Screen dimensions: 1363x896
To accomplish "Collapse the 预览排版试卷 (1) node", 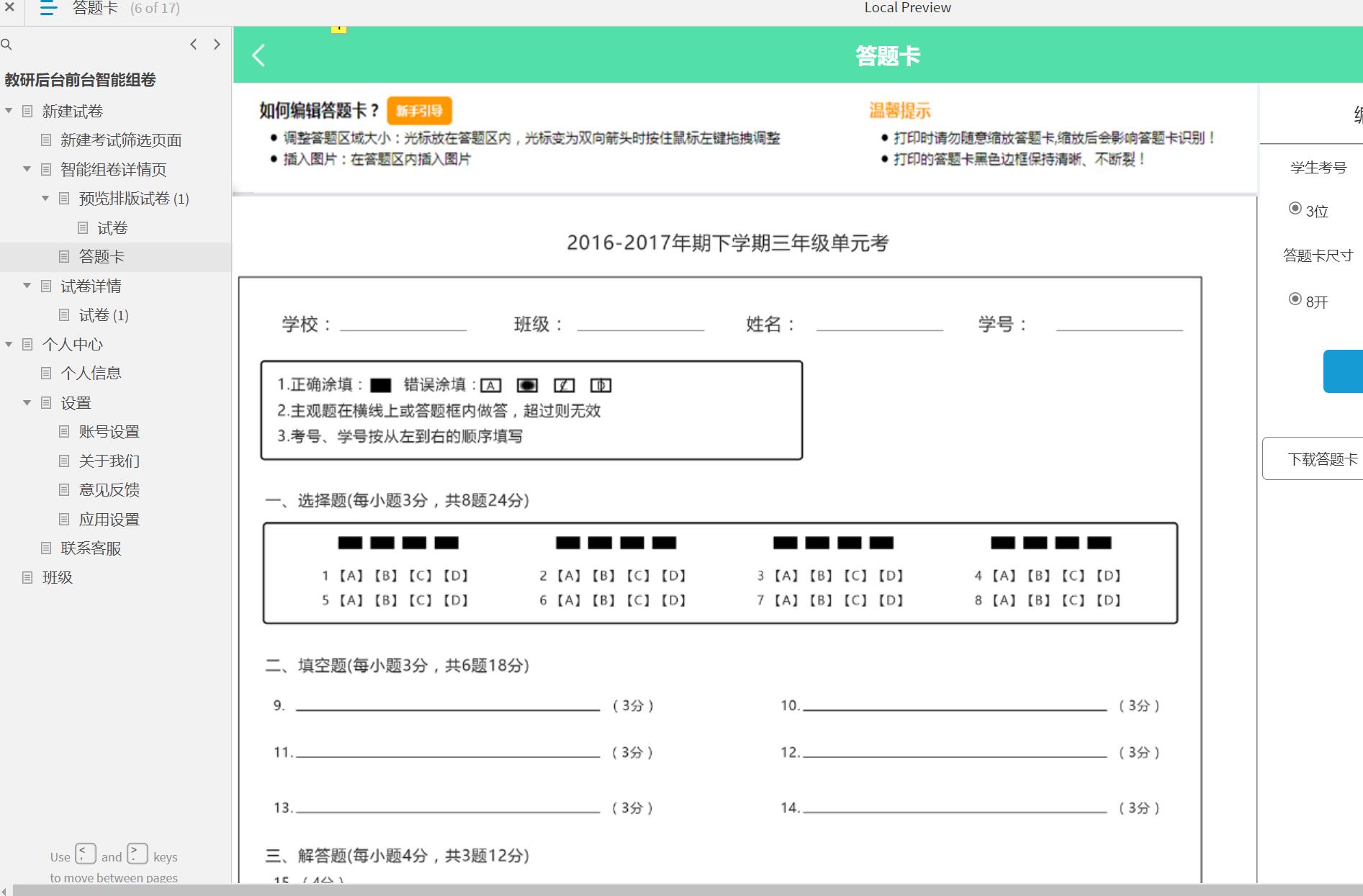I will [45, 198].
